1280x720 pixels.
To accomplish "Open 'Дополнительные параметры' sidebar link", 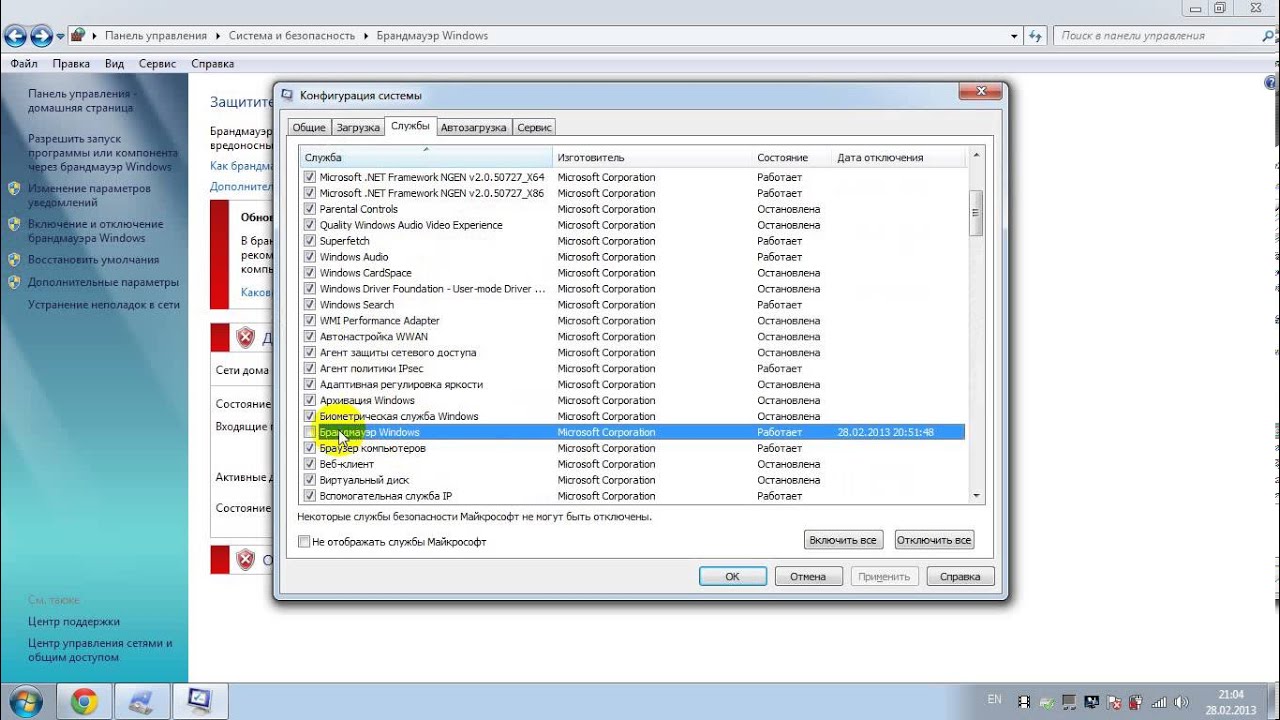I will pyautogui.click(x=103, y=283).
